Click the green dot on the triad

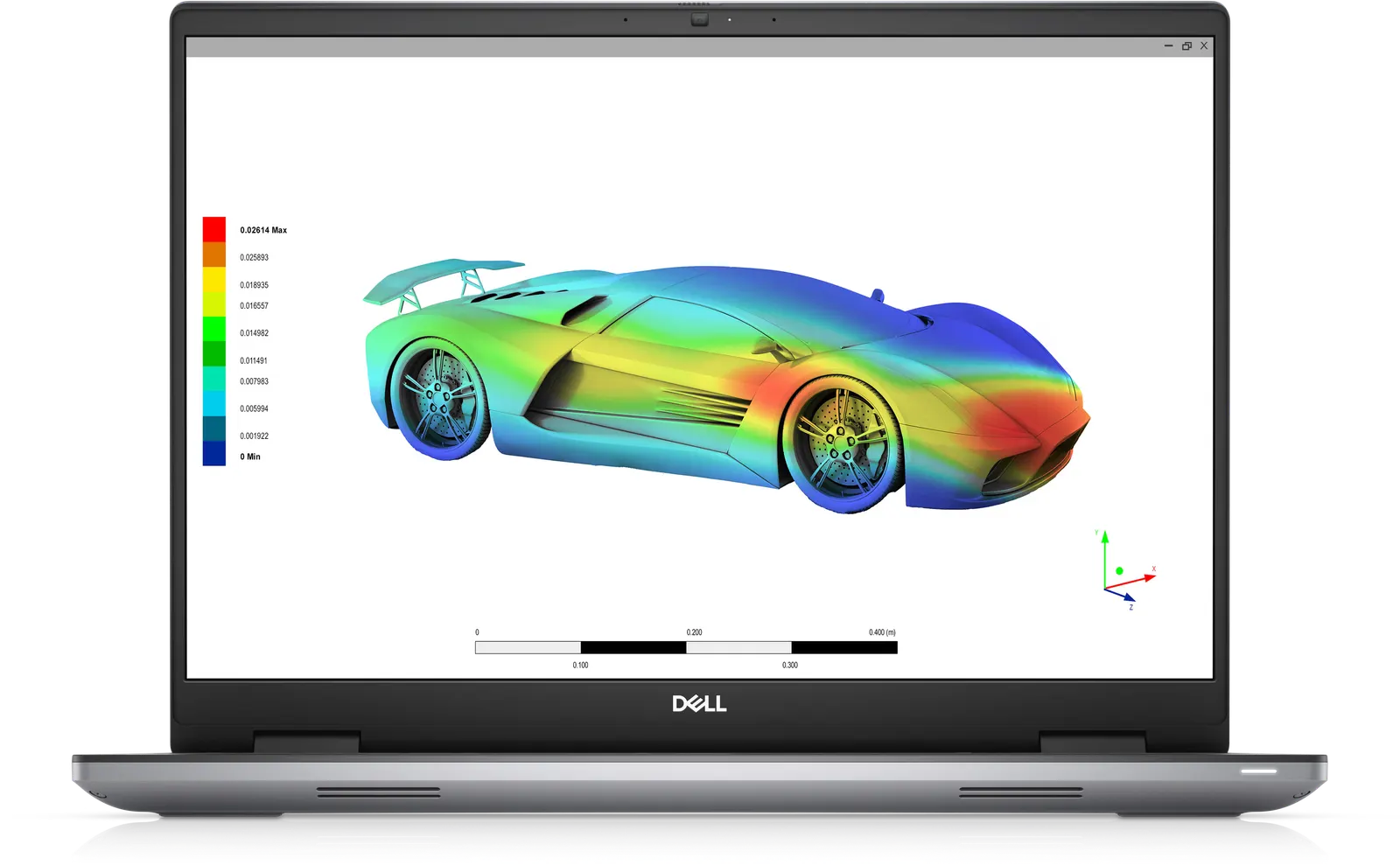(1119, 571)
